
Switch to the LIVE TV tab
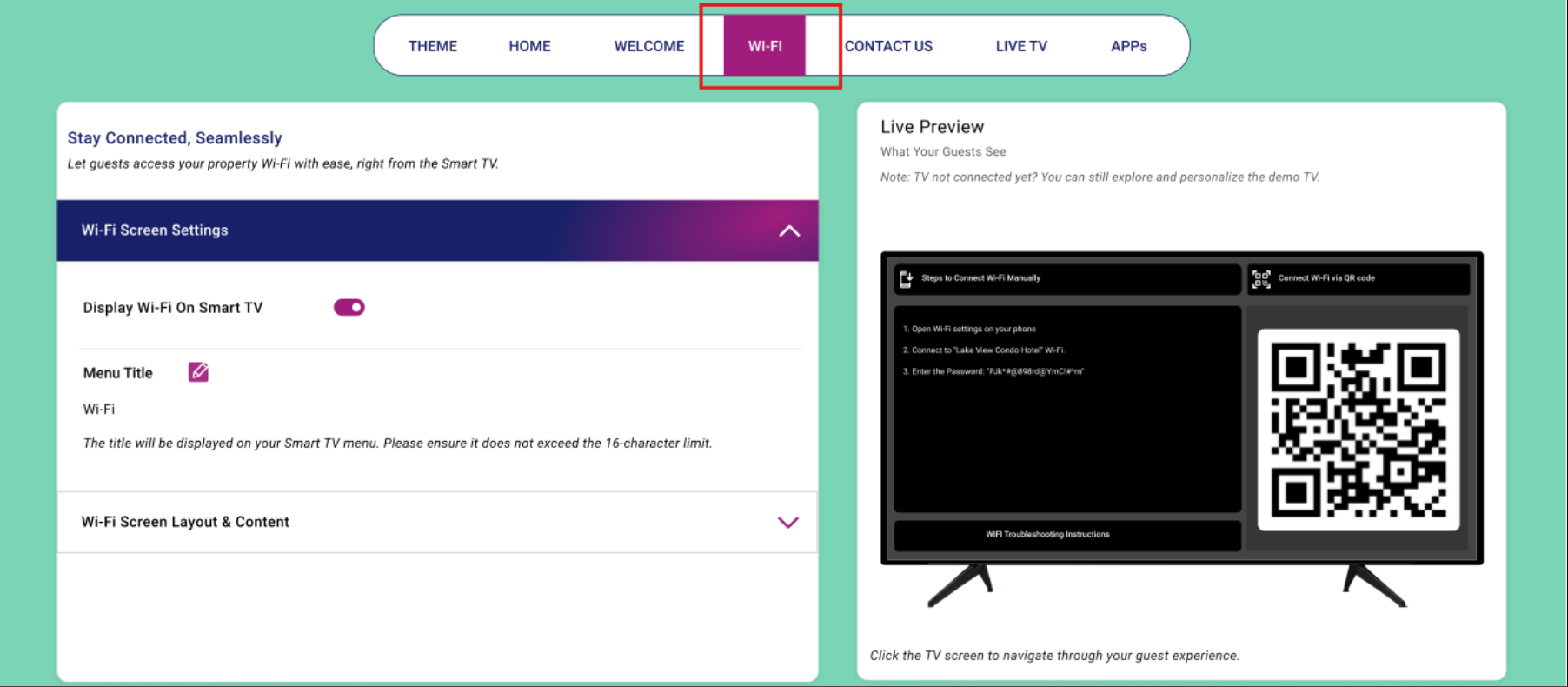click(1021, 46)
